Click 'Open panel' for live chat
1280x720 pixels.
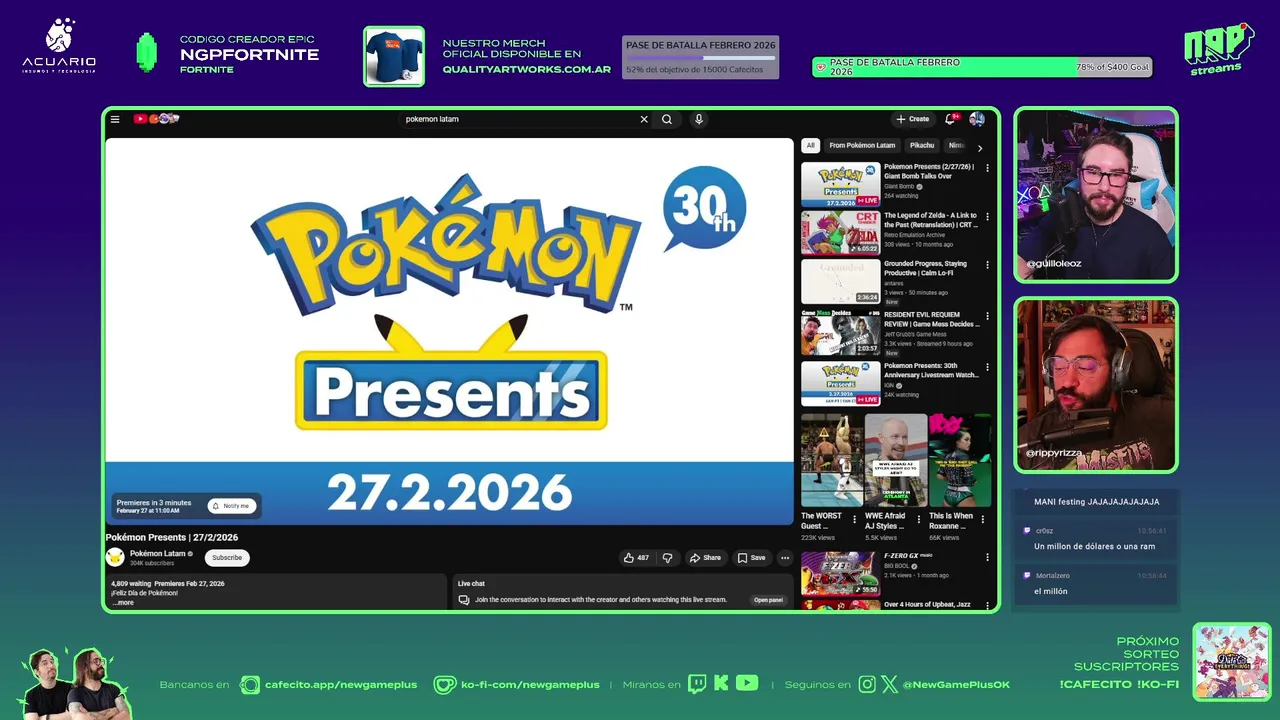coord(768,600)
